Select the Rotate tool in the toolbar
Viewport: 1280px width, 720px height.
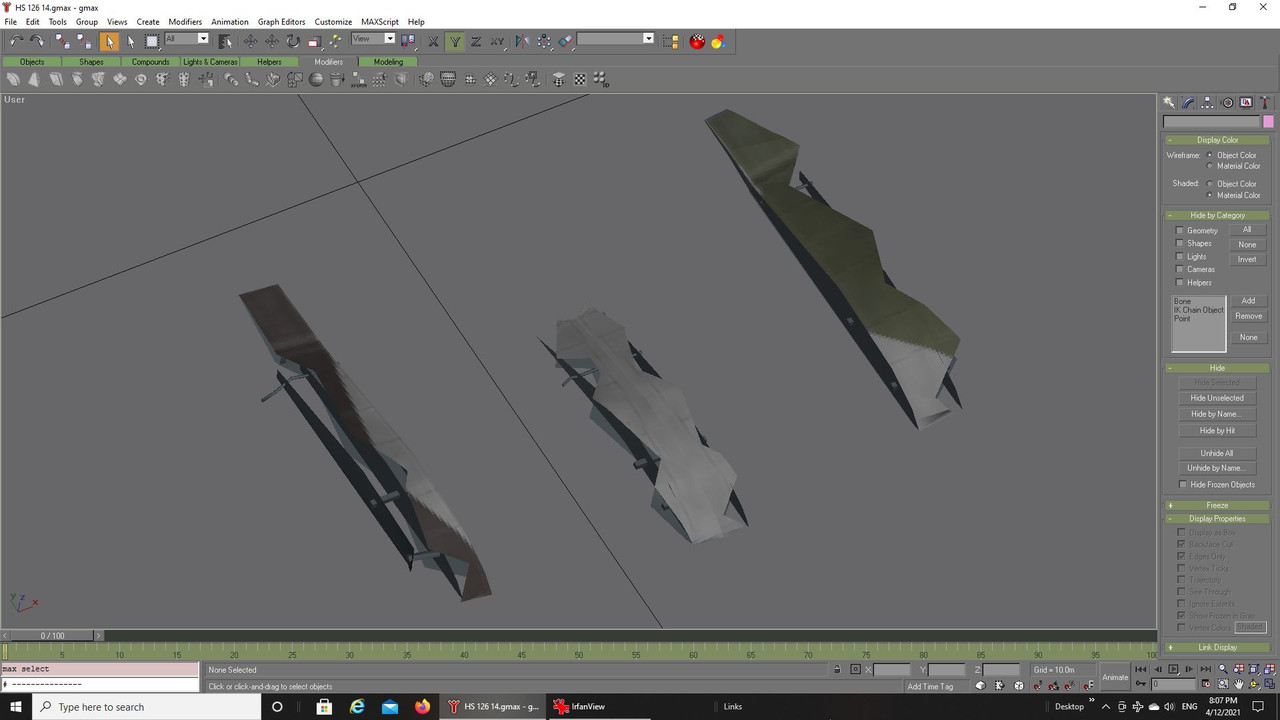click(293, 41)
